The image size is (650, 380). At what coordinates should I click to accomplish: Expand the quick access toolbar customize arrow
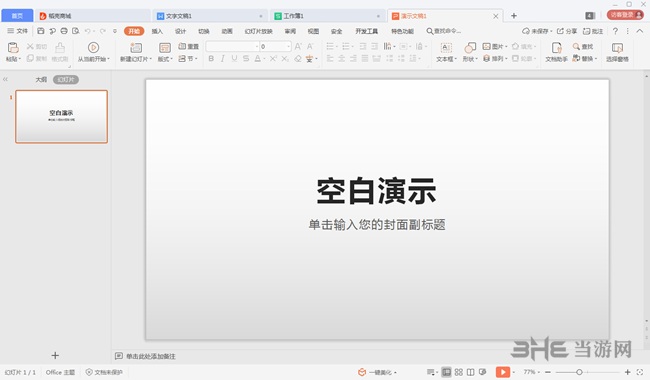click(x=115, y=31)
